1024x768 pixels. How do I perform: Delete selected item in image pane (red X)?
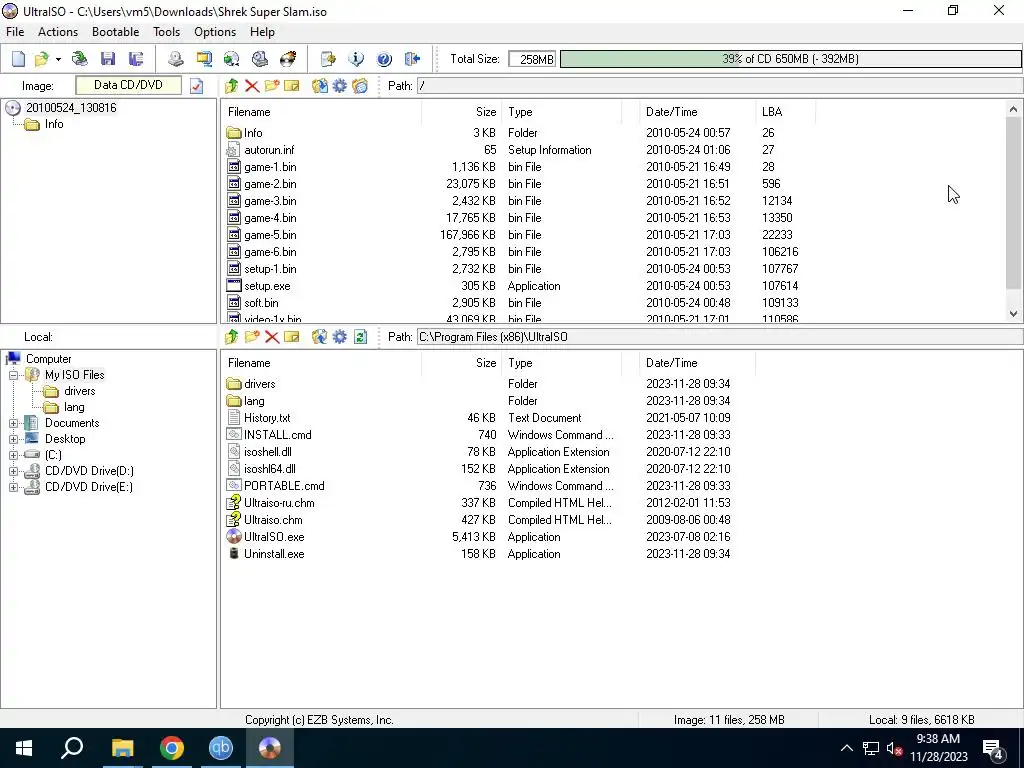[251, 86]
